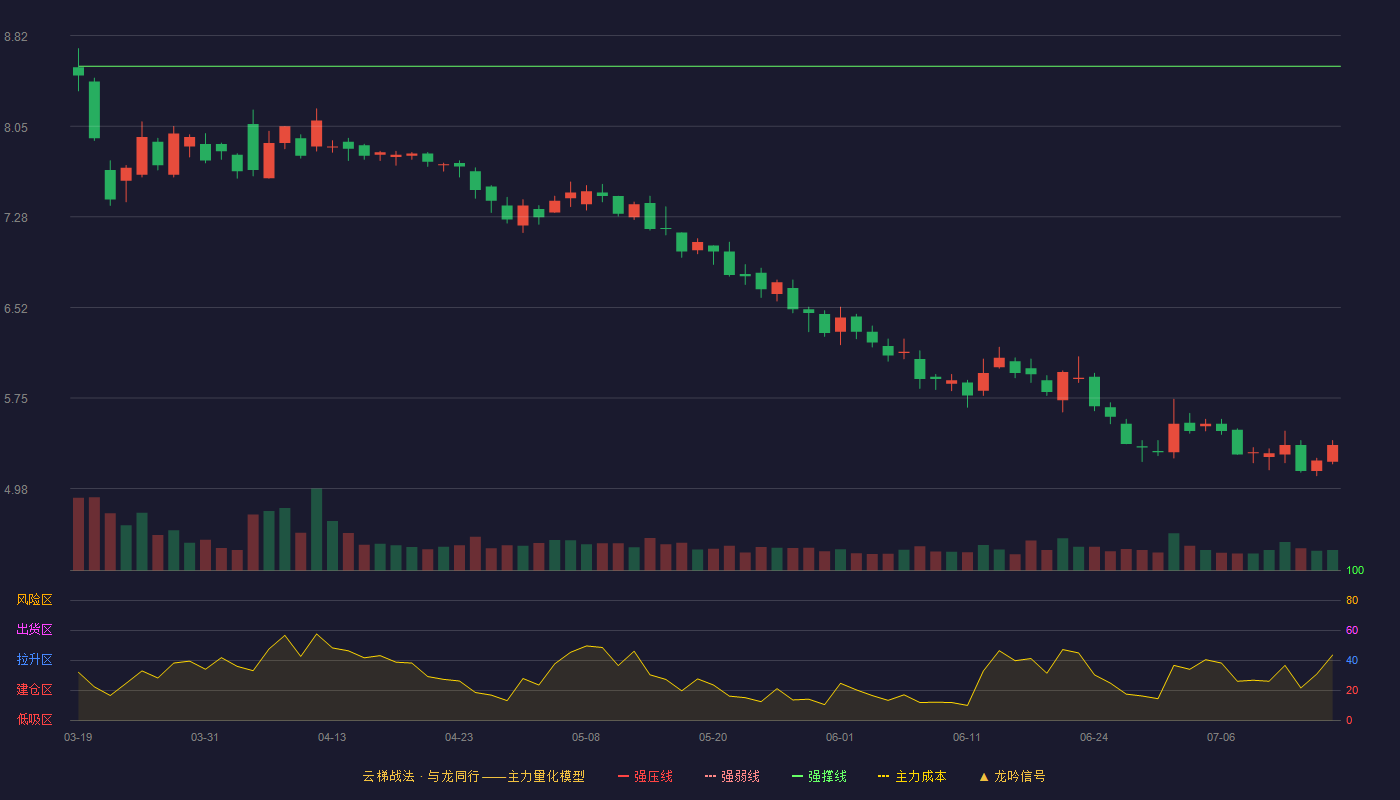Click the 出货区 zone label
The height and width of the screenshot is (800, 1400).
34,630
